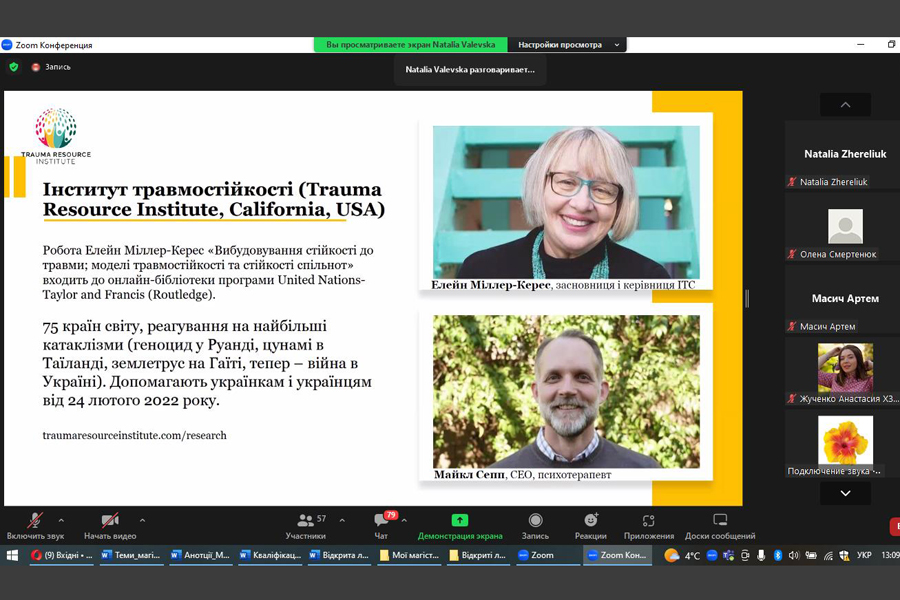This screenshot has width=900, height=600.
Task: Switch to Word Кваліфікац taskbar item
Action: [270, 555]
